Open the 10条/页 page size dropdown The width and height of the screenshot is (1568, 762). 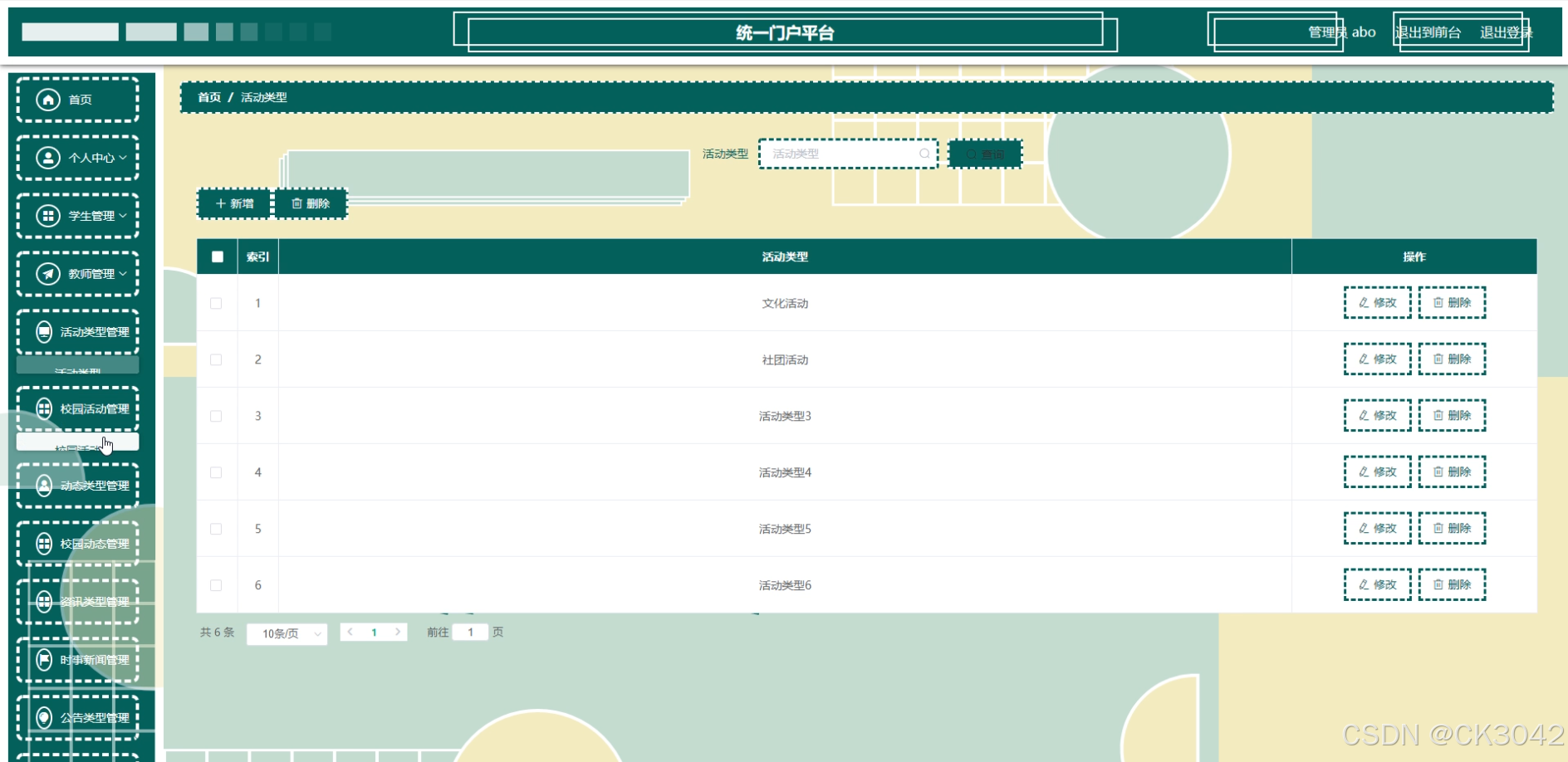[287, 633]
